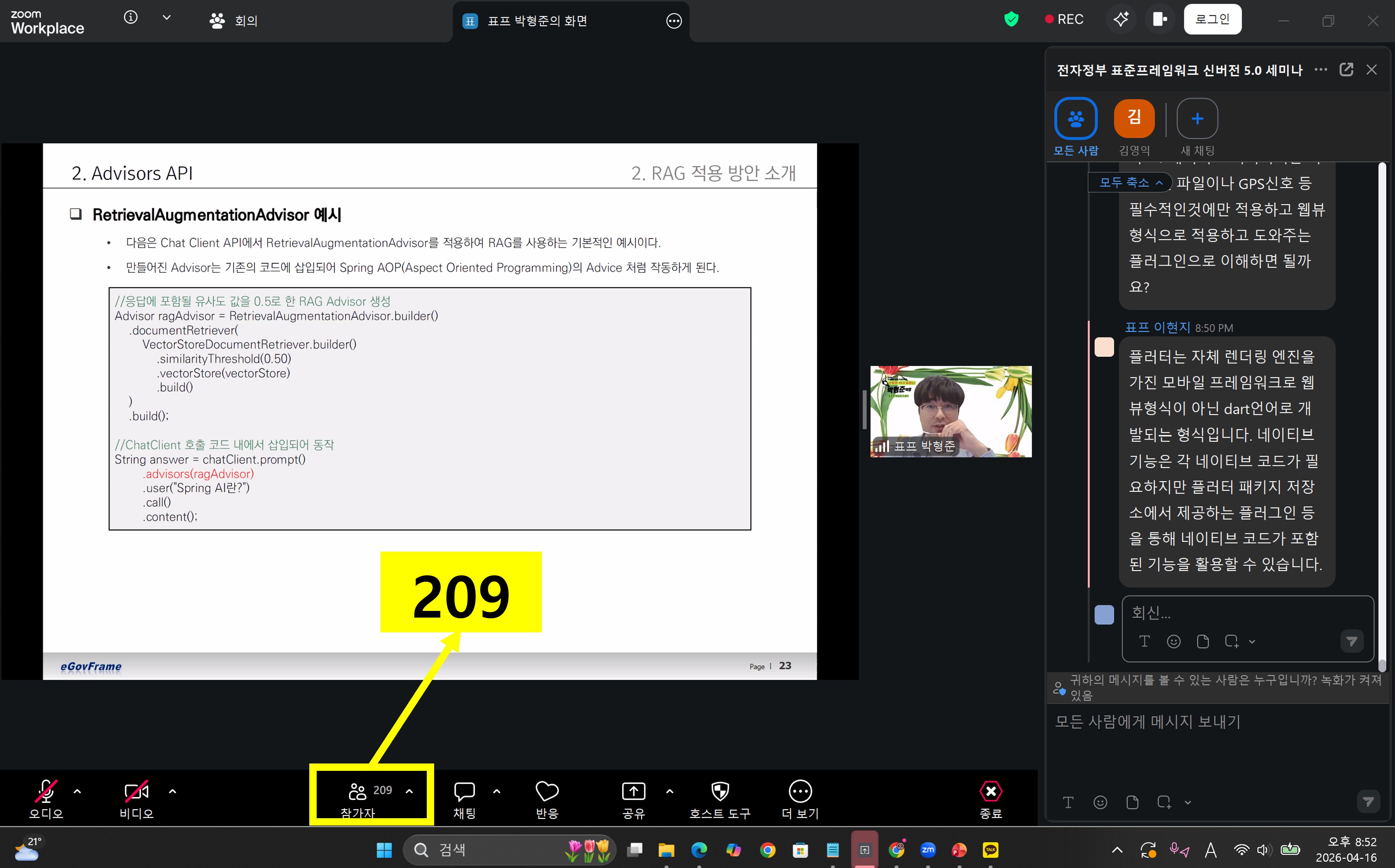Open the encryption shield status icon
1395x868 pixels.
click(1011, 20)
